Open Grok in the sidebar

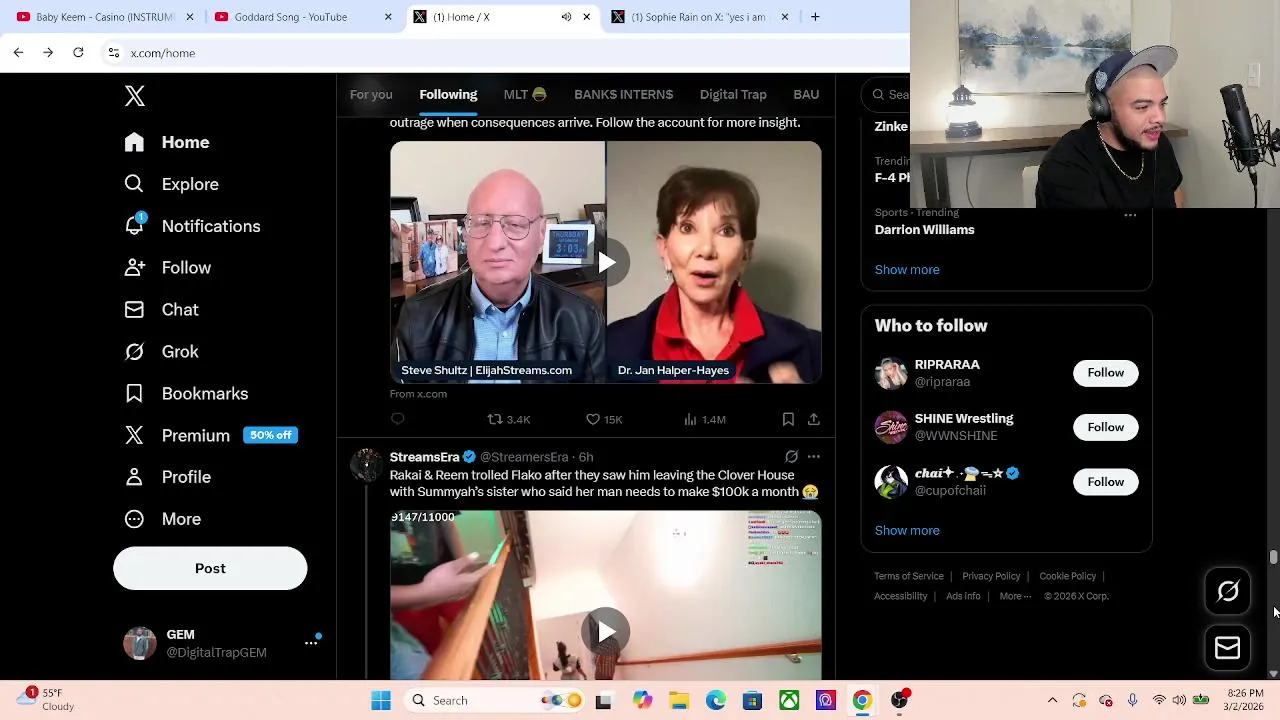pyautogui.click(x=161, y=352)
